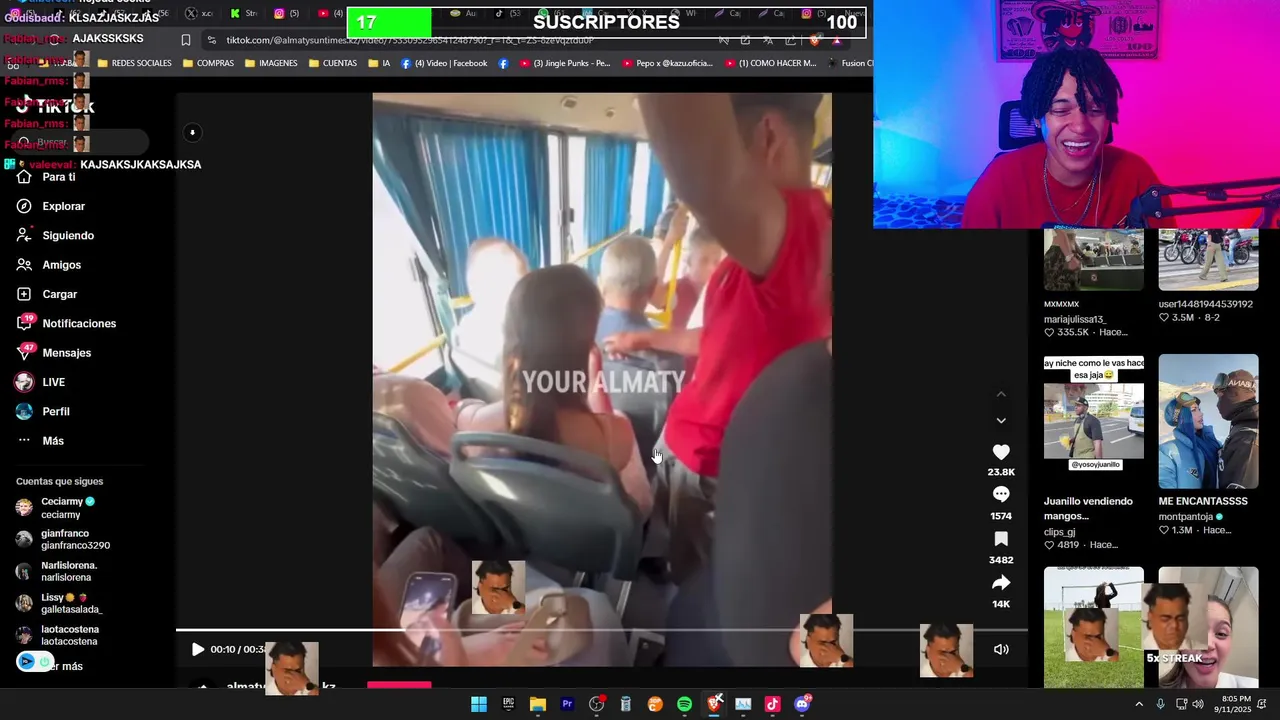Open the Windows Start menu
The width and height of the screenshot is (1280, 720).
(479, 704)
